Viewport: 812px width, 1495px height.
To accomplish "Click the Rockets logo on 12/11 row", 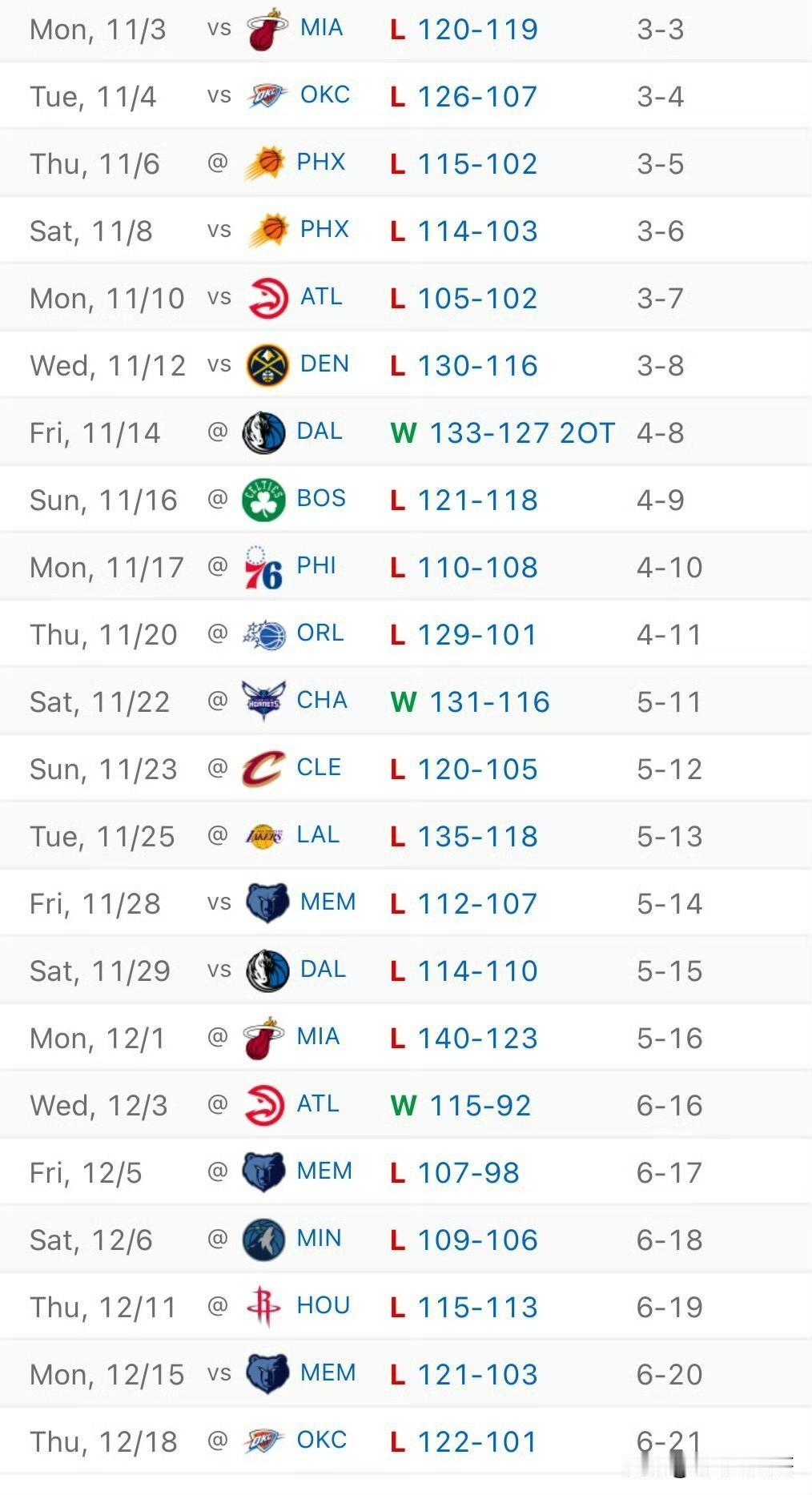I will (263, 1307).
